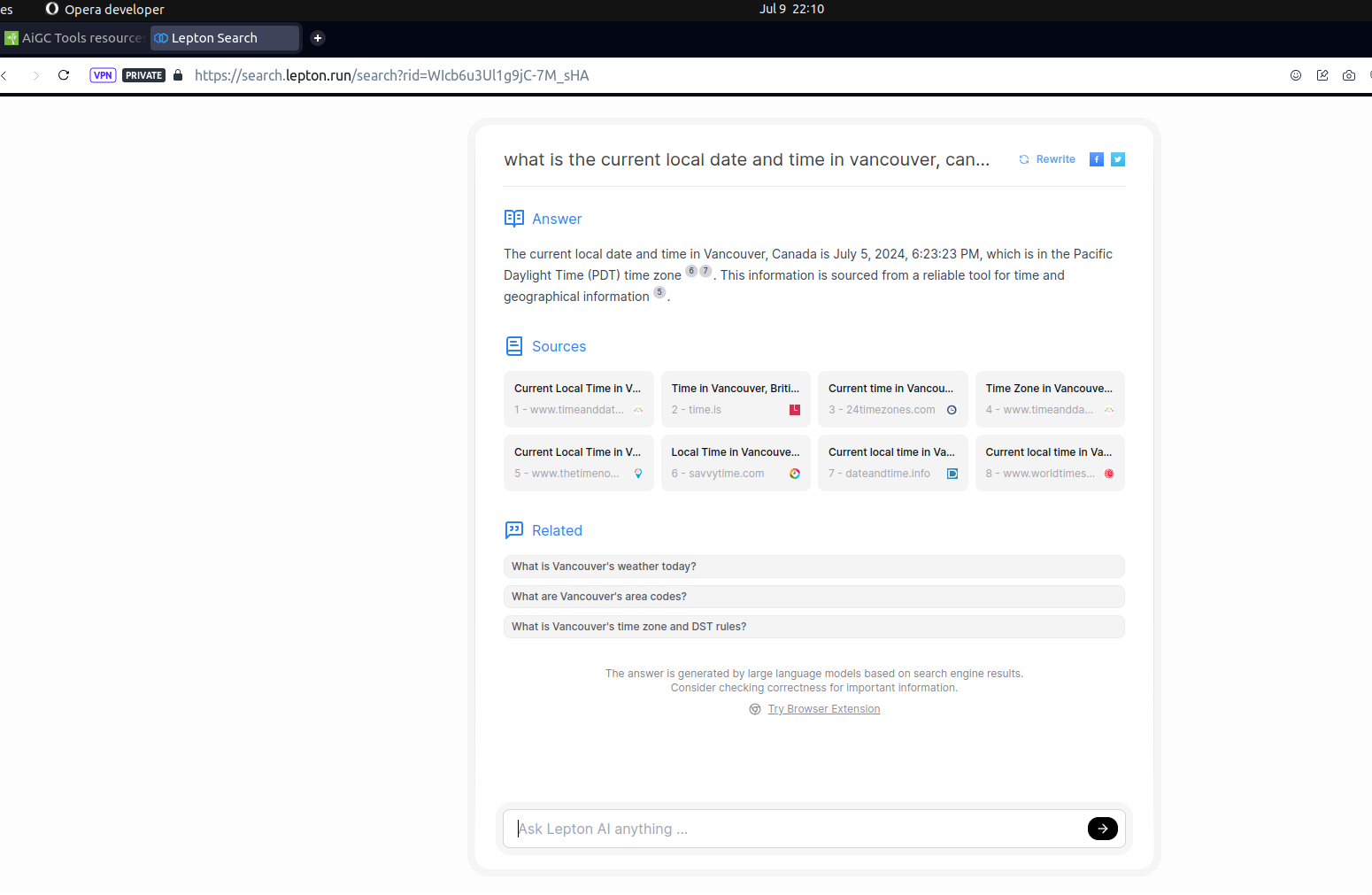This screenshot has width=1372, height=895.
Task: Toggle the VPN badge
Action: click(x=104, y=75)
